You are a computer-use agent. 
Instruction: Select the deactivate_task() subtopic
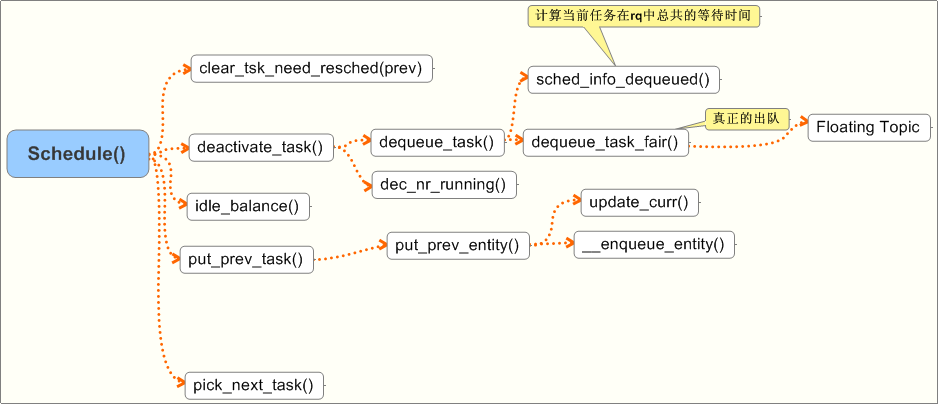coord(261,147)
